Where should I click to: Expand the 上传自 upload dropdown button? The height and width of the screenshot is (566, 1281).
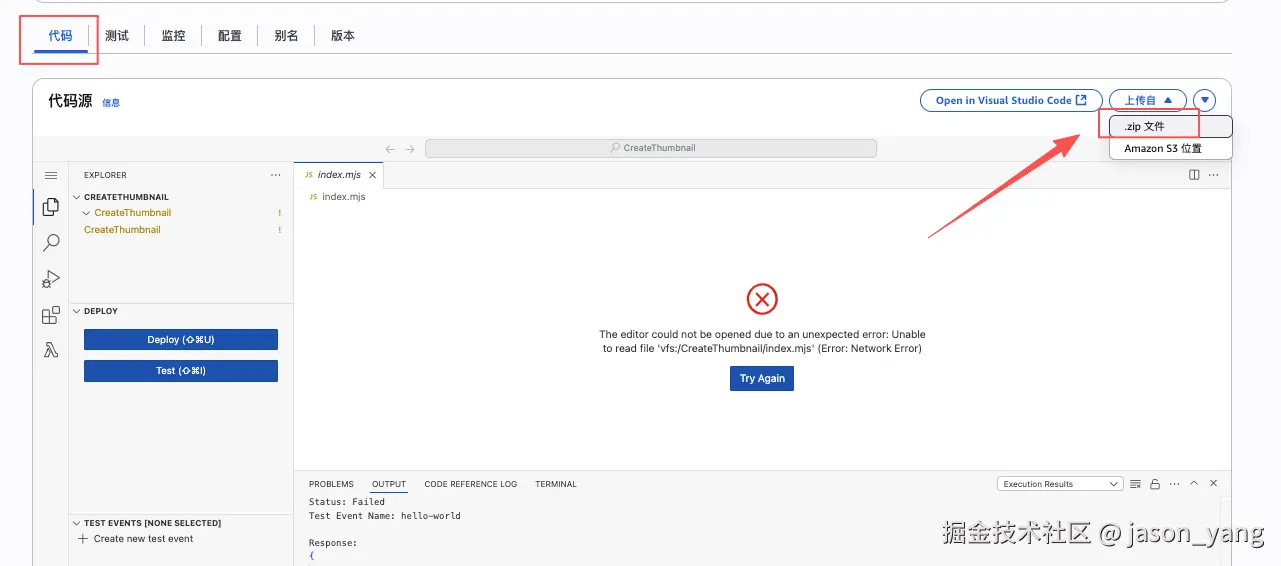[1147, 100]
